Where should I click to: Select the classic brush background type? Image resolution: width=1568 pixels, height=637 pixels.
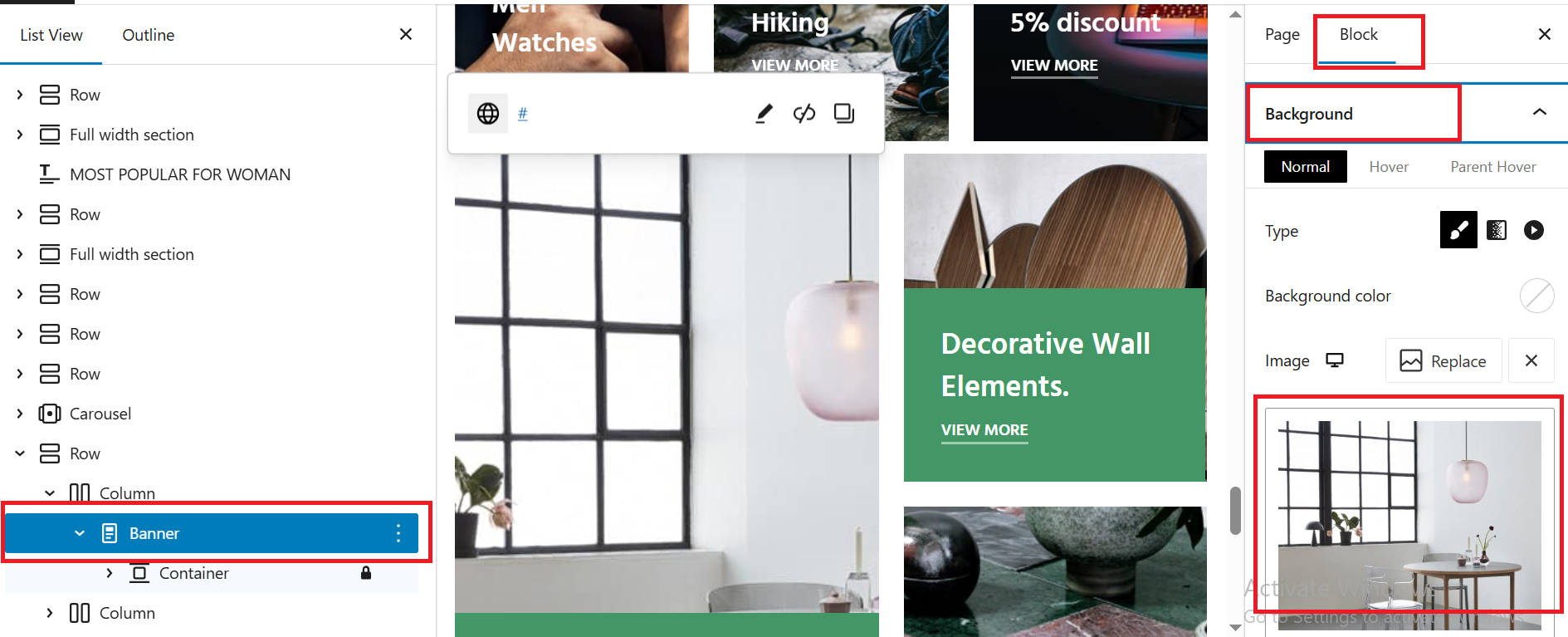1458,230
